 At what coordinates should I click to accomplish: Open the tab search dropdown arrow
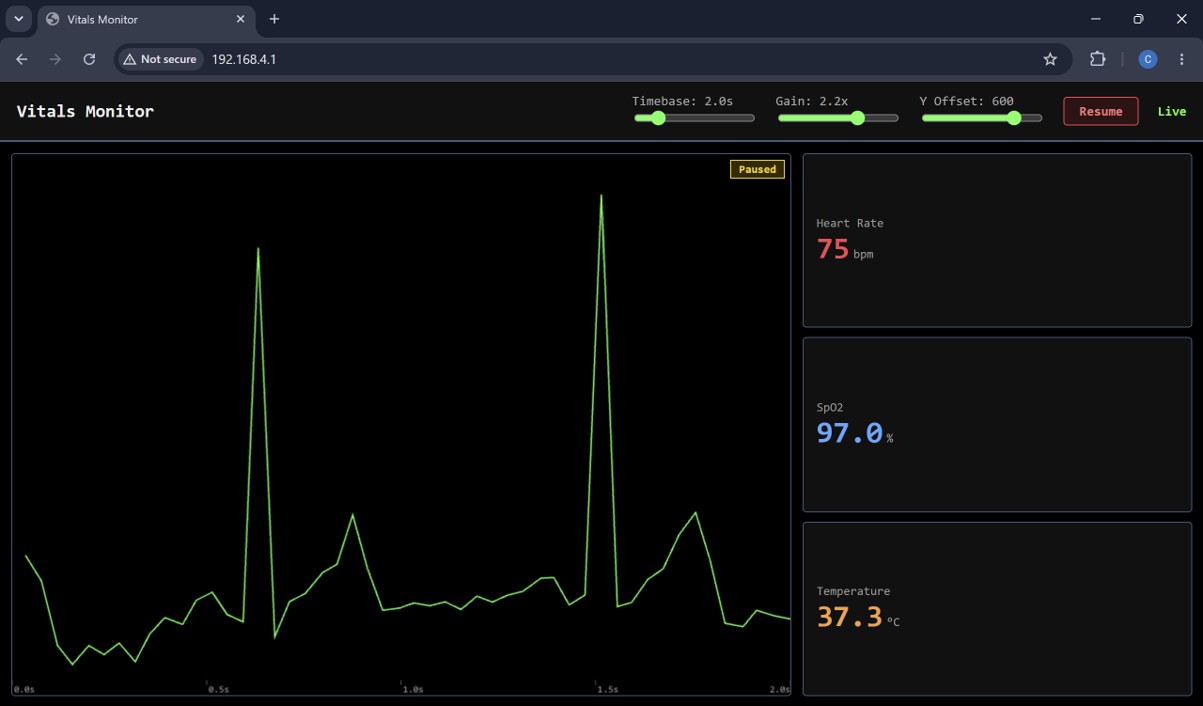pos(18,19)
